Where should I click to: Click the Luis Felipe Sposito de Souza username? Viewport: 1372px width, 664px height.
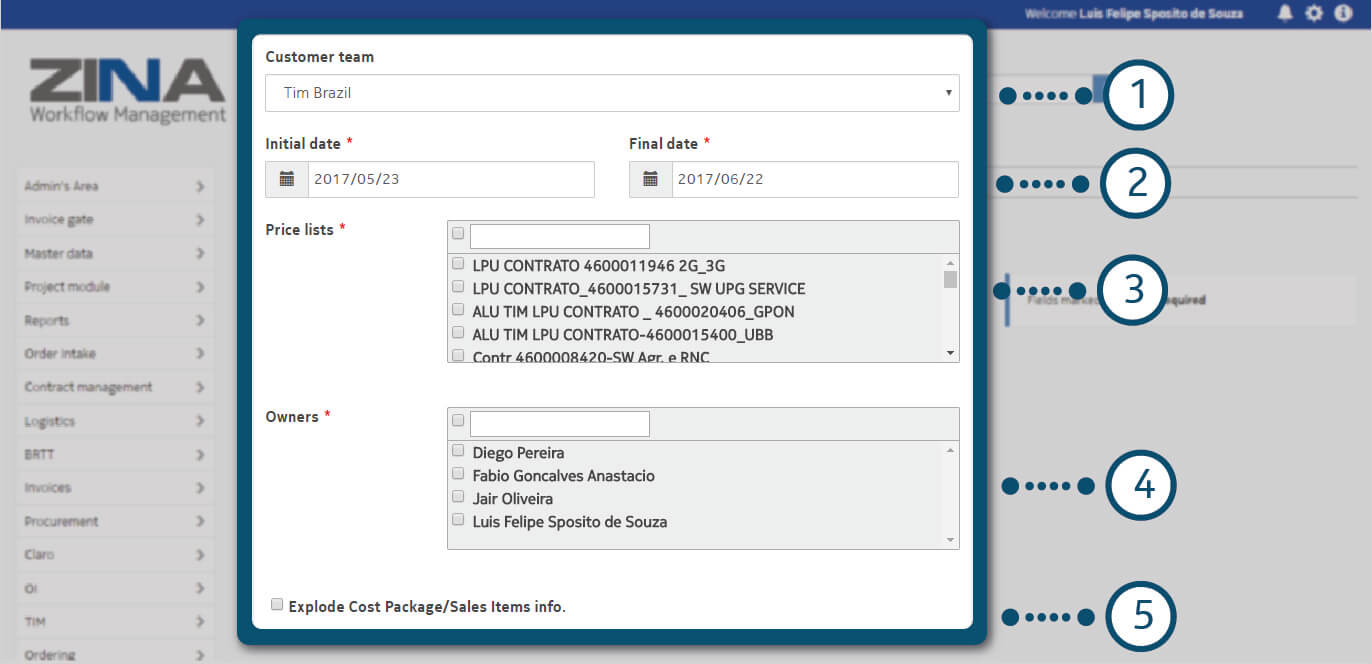[x=1161, y=14]
